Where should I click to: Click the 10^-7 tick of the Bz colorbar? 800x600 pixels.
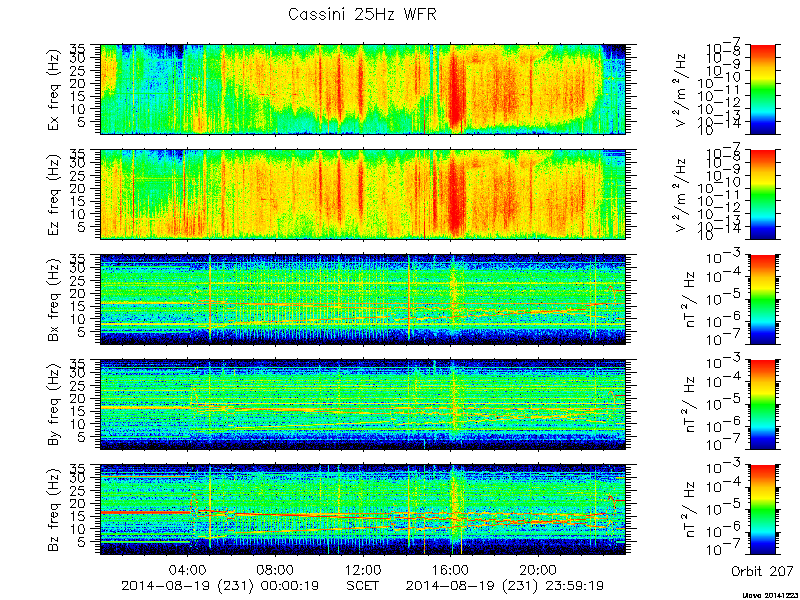tap(724, 549)
